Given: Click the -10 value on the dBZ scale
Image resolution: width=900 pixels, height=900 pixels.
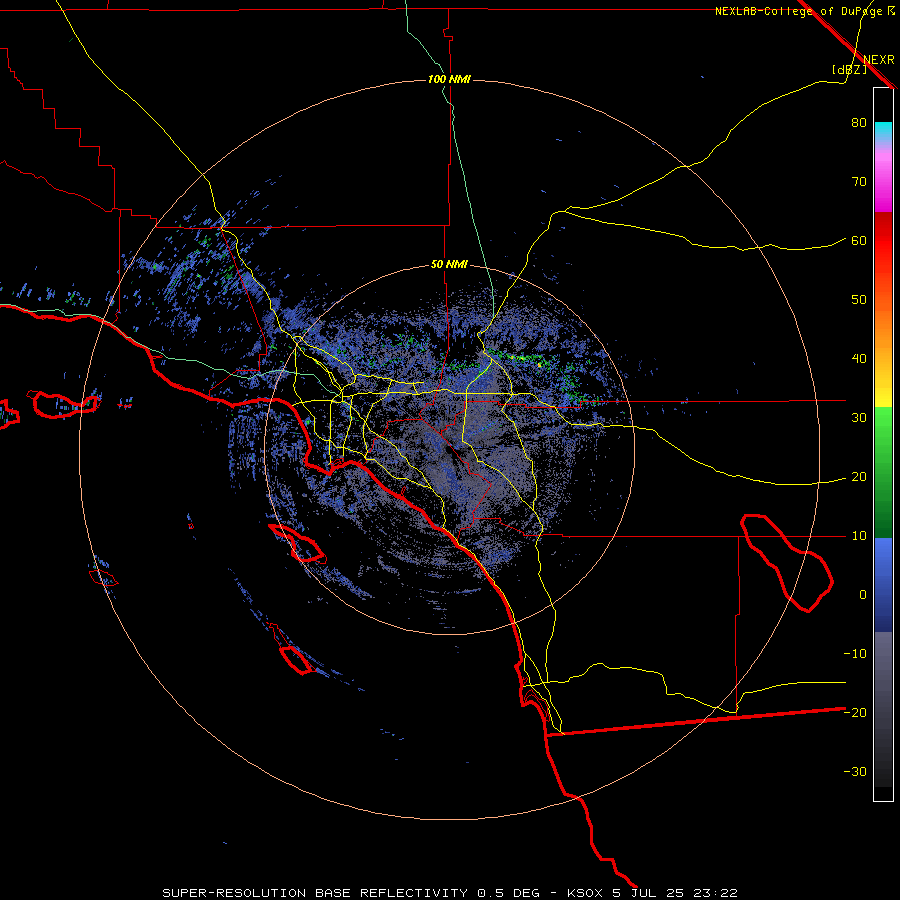Looking at the screenshot, I should tap(855, 654).
